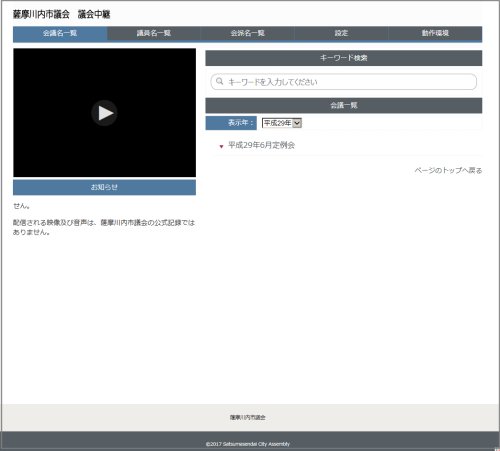The width and height of the screenshot is (500, 451).
Task: Follow the ページのトップへ戻る link
Action: point(448,170)
